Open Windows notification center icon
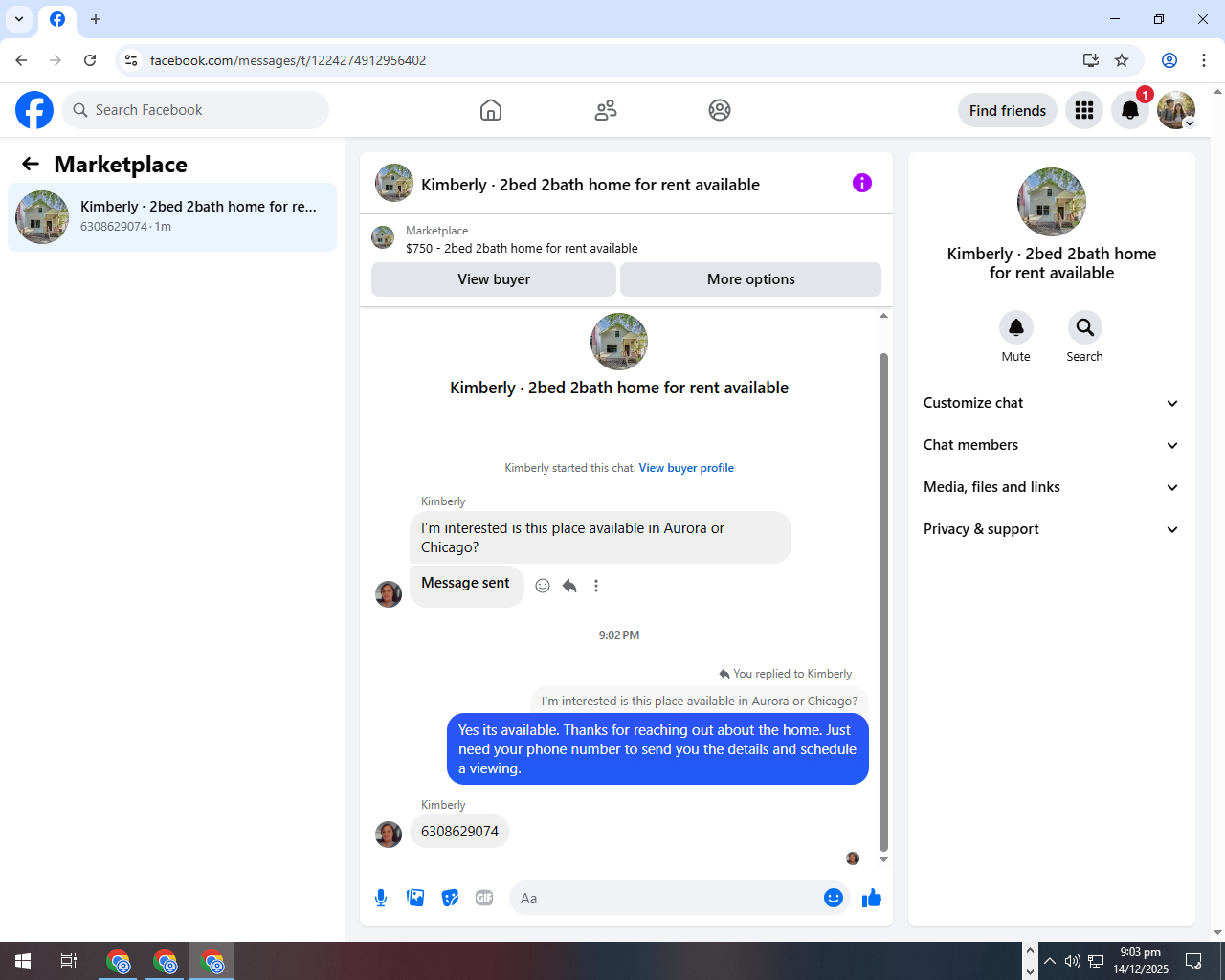 point(1193,961)
